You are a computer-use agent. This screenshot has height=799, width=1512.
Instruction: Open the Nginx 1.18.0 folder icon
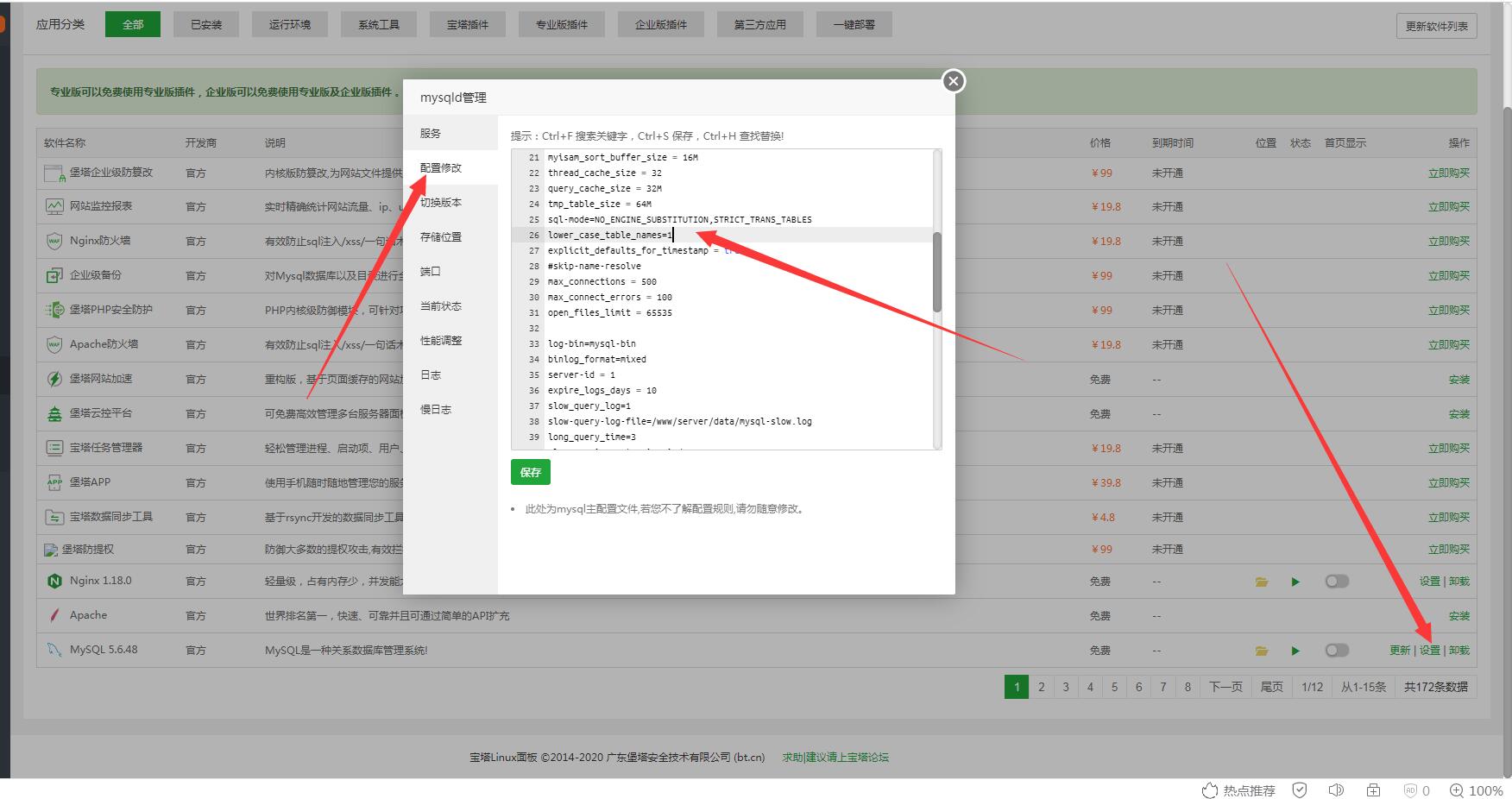(x=1262, y=582)
